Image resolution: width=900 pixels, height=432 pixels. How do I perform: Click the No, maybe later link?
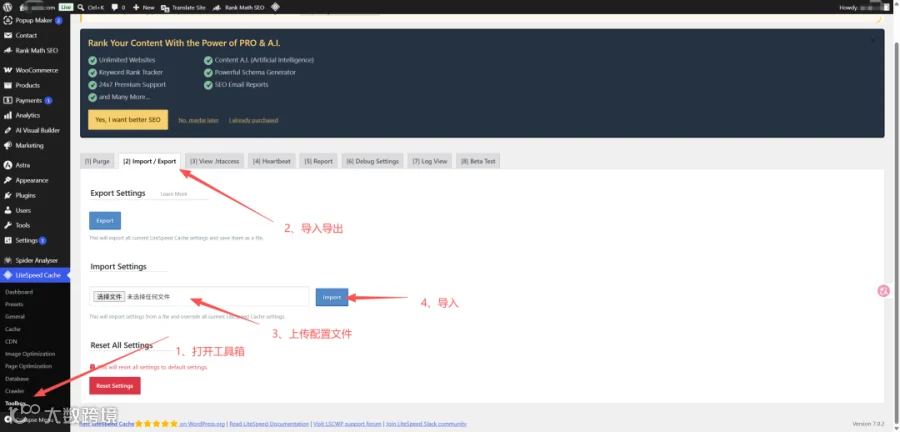(x=199, y=120)
